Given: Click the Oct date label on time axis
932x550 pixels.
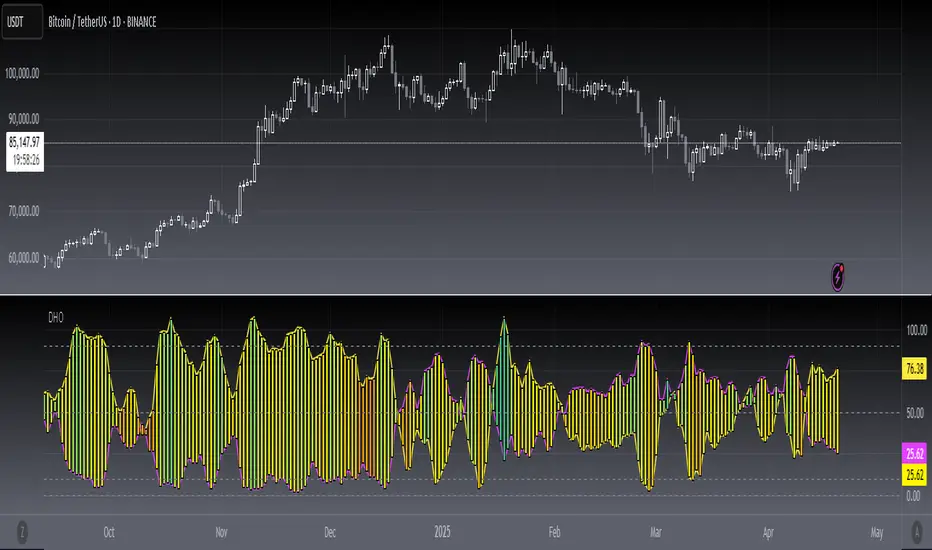Looking at the screenshot, I should [109, 532].
